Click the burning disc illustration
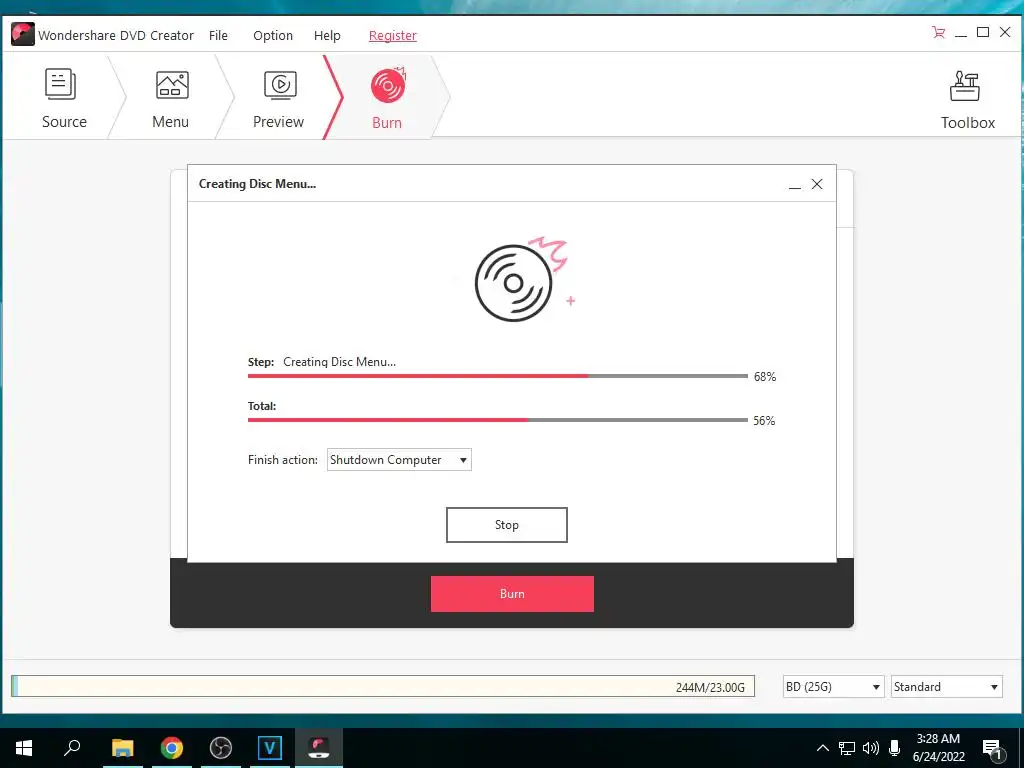Viewport: 1024px width, 768px height. pos(524,279)
